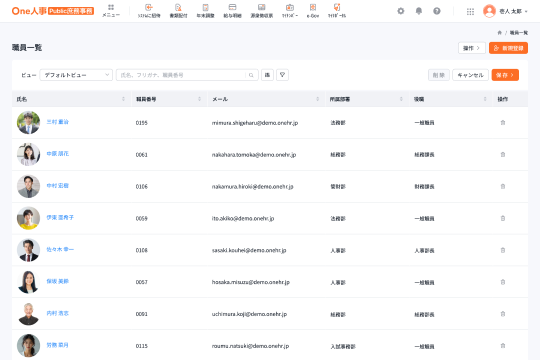This screenshot has height=360, width=540.
Task: Click trash icon for employee 0155
Action: pyautogui.click(x=503, y=122)
